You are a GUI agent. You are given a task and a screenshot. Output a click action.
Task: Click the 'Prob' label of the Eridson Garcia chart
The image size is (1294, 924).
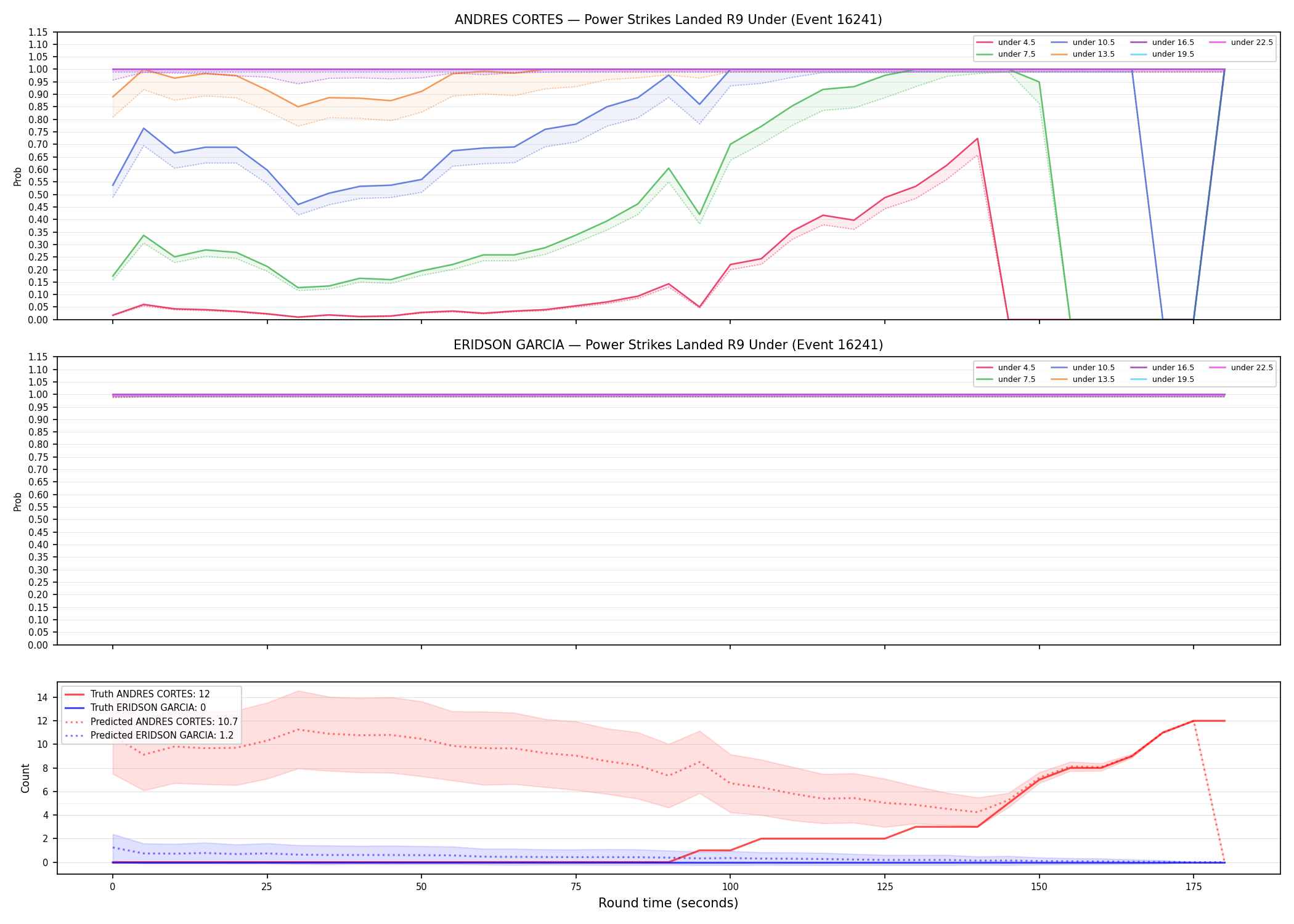(x=18, y=501)
